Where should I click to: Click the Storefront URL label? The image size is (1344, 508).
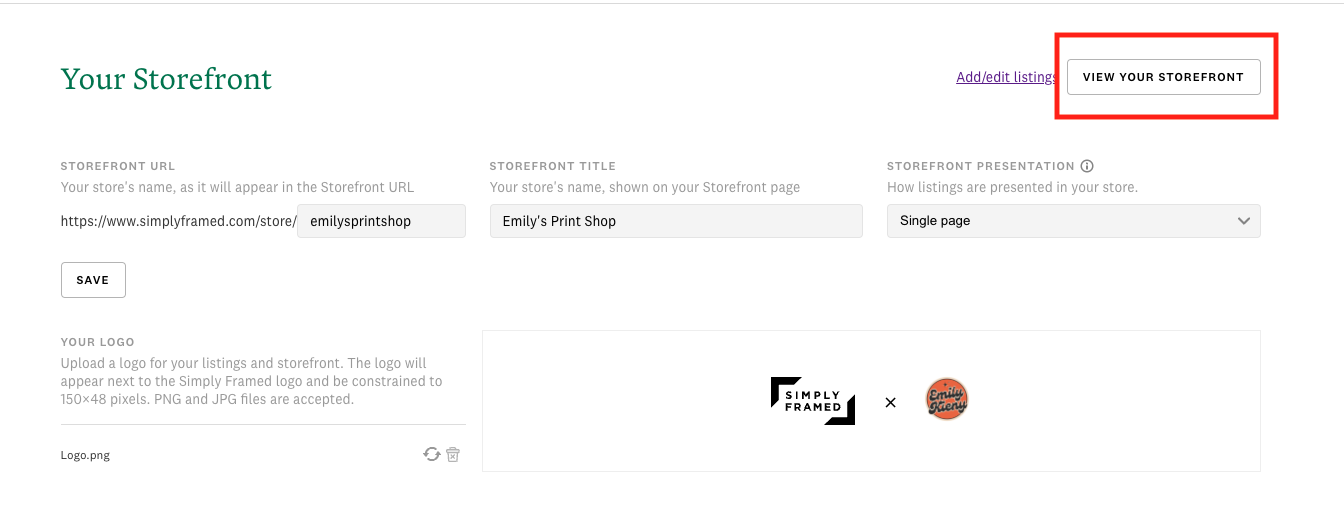pyautogui.click(x=118, y=166)
